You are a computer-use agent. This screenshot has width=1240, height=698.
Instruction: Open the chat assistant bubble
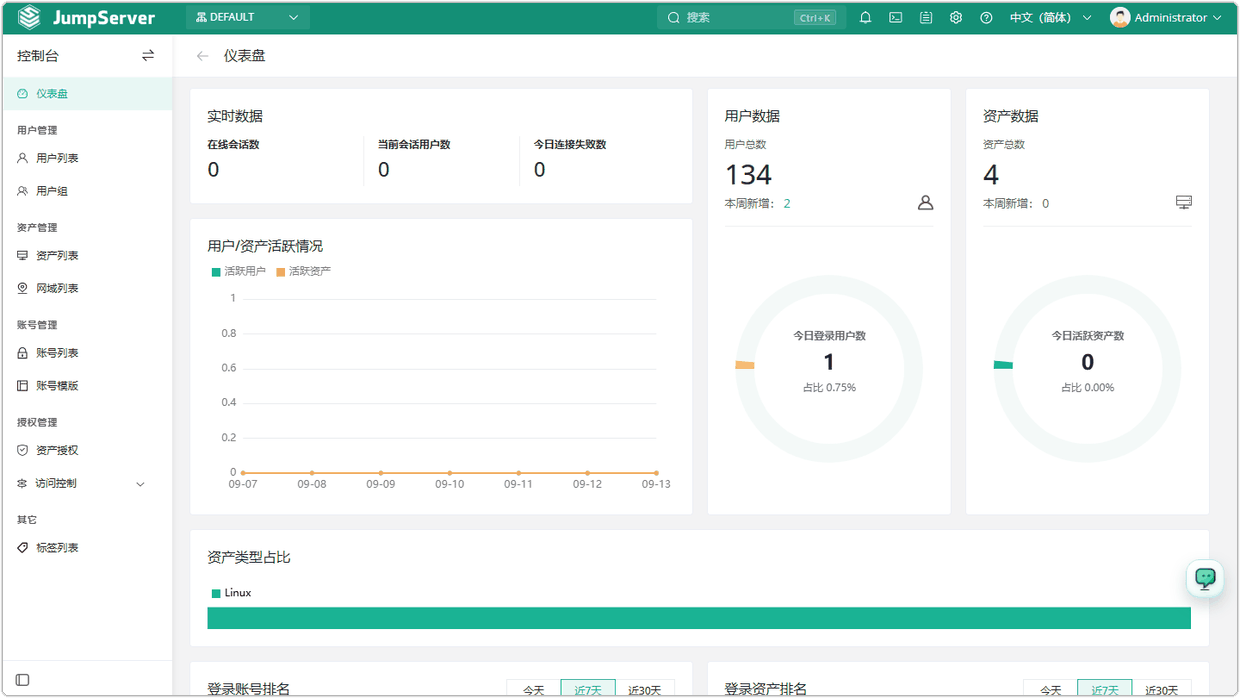coord(1205,578)
